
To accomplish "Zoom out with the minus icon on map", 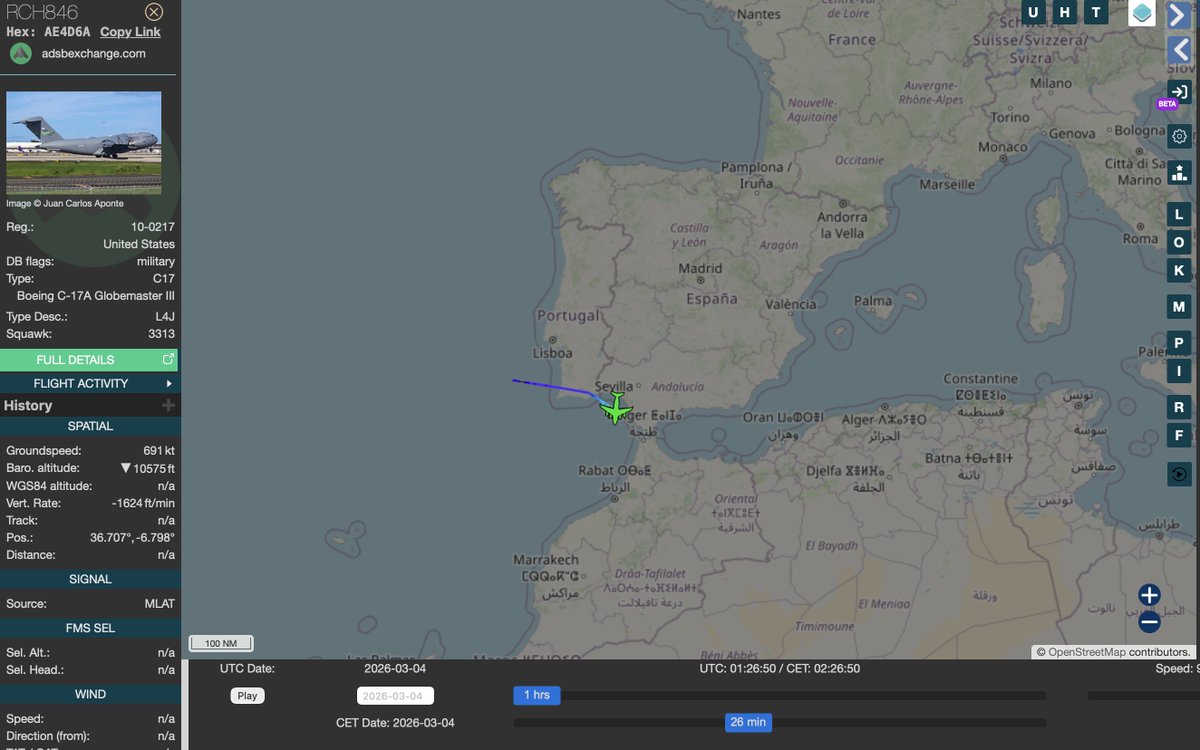I will pyautogui.click(x=1148, y=621).
